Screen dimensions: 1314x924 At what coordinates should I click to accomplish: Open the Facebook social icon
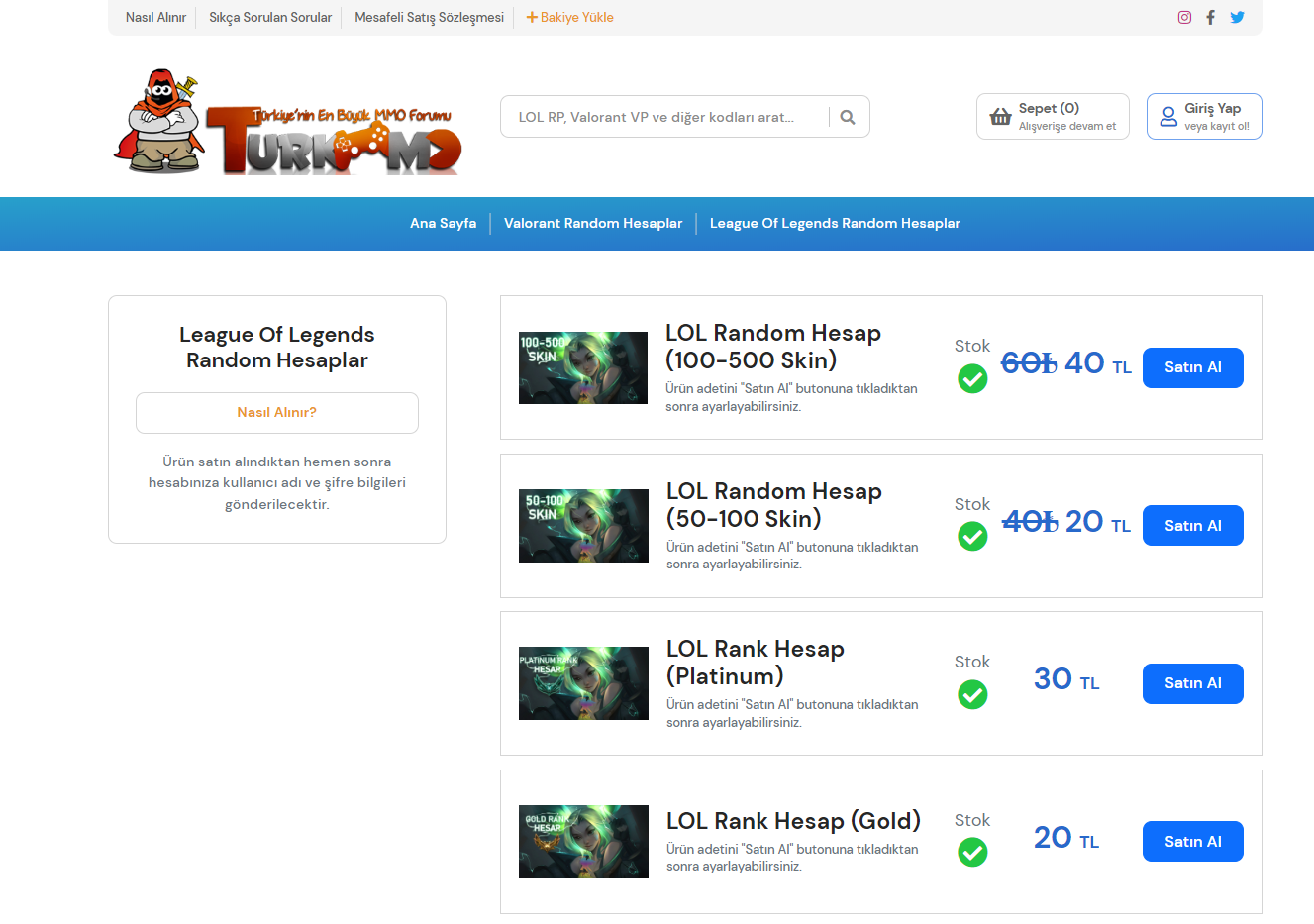click(1210, 17)
